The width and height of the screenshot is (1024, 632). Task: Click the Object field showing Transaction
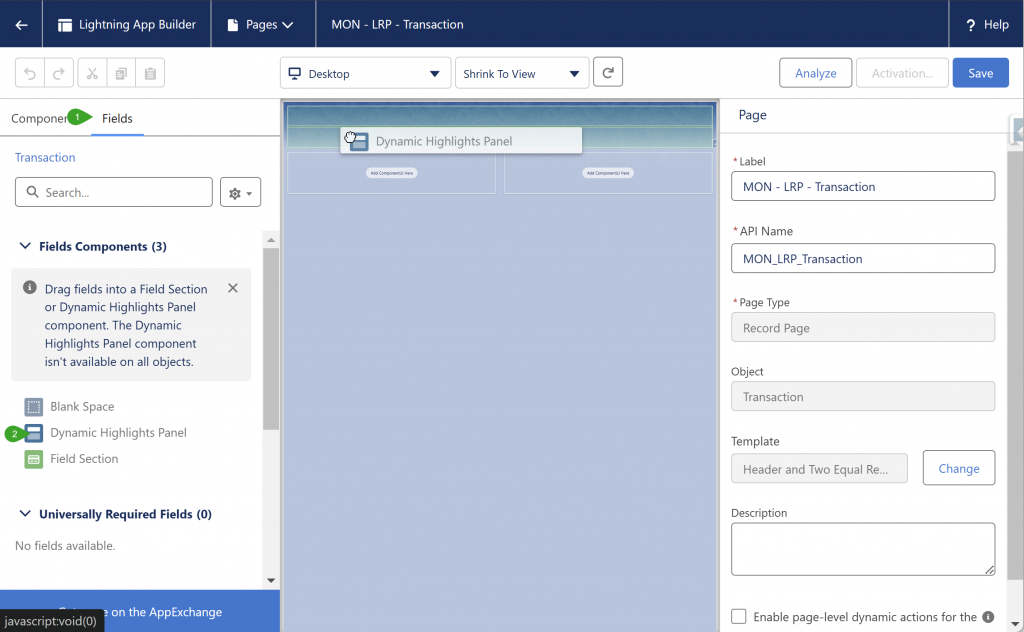[863, 396]
